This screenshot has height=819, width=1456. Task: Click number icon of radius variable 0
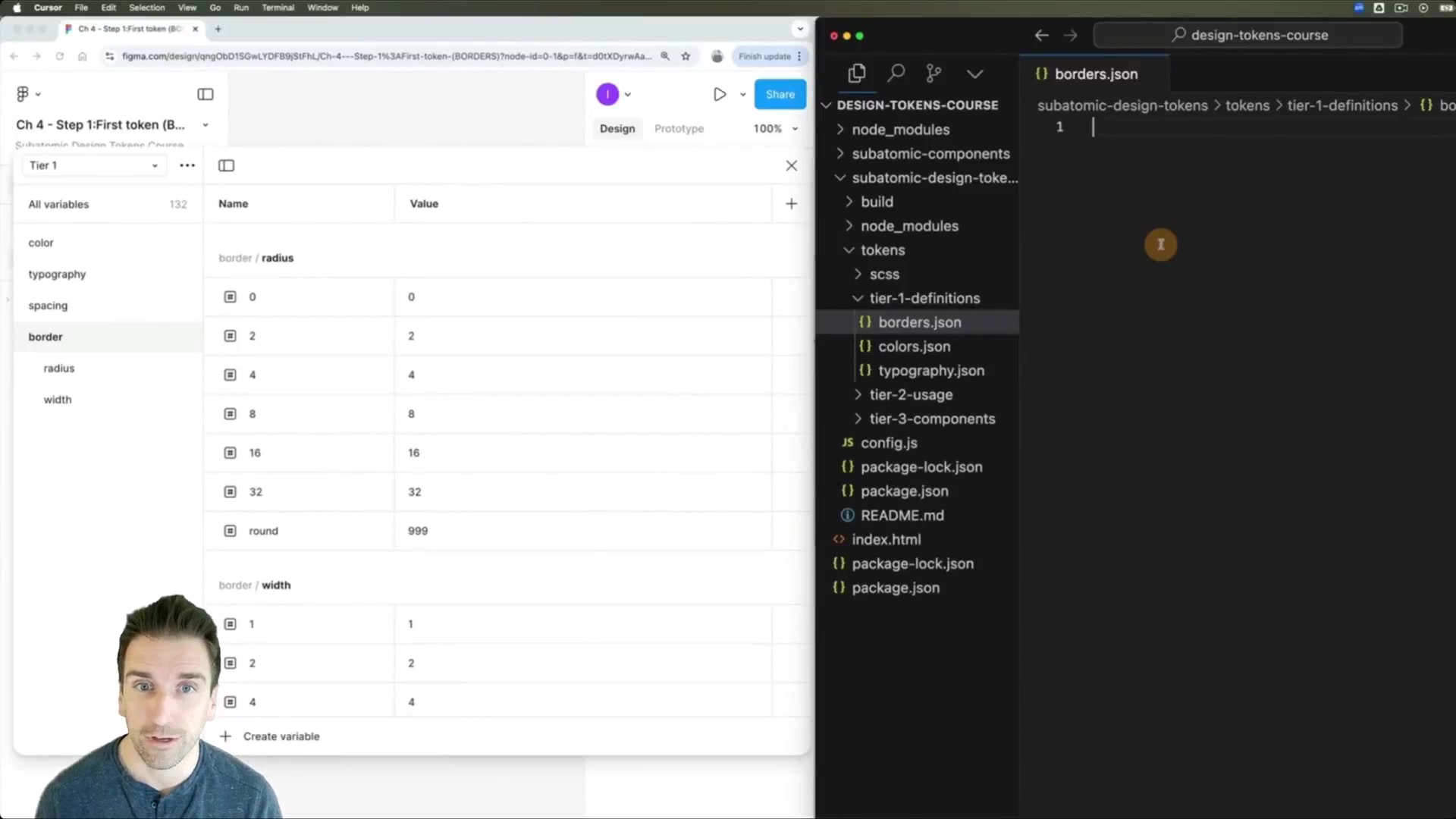pos(231,297)
